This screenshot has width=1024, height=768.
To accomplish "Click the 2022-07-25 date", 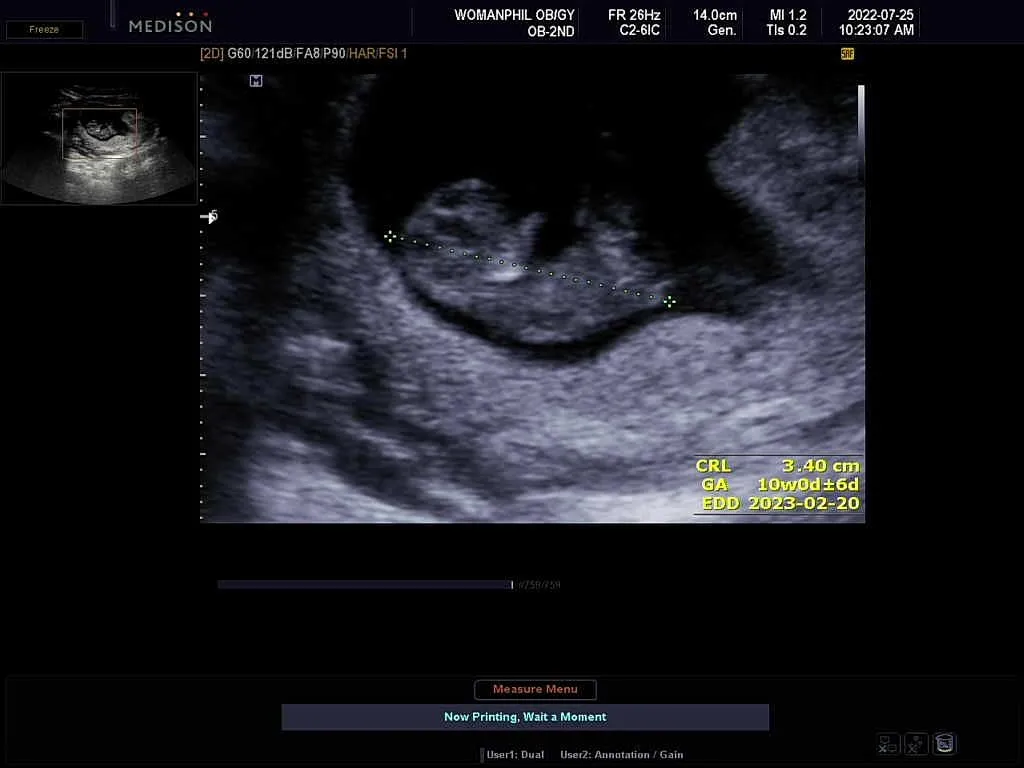I will 880,15.
